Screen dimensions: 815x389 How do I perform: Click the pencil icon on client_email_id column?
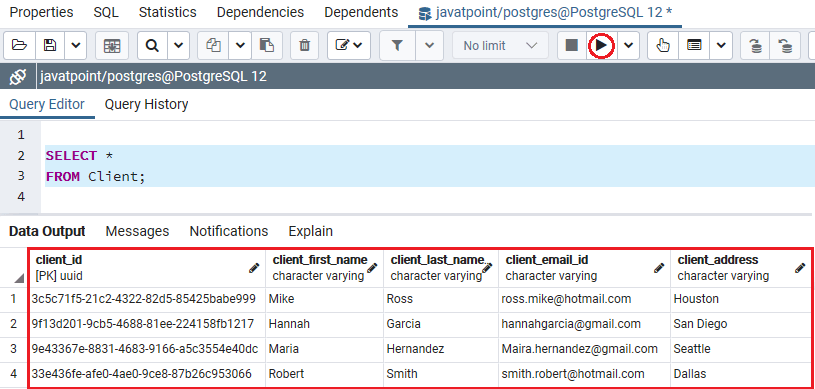(x=659, y=268)
